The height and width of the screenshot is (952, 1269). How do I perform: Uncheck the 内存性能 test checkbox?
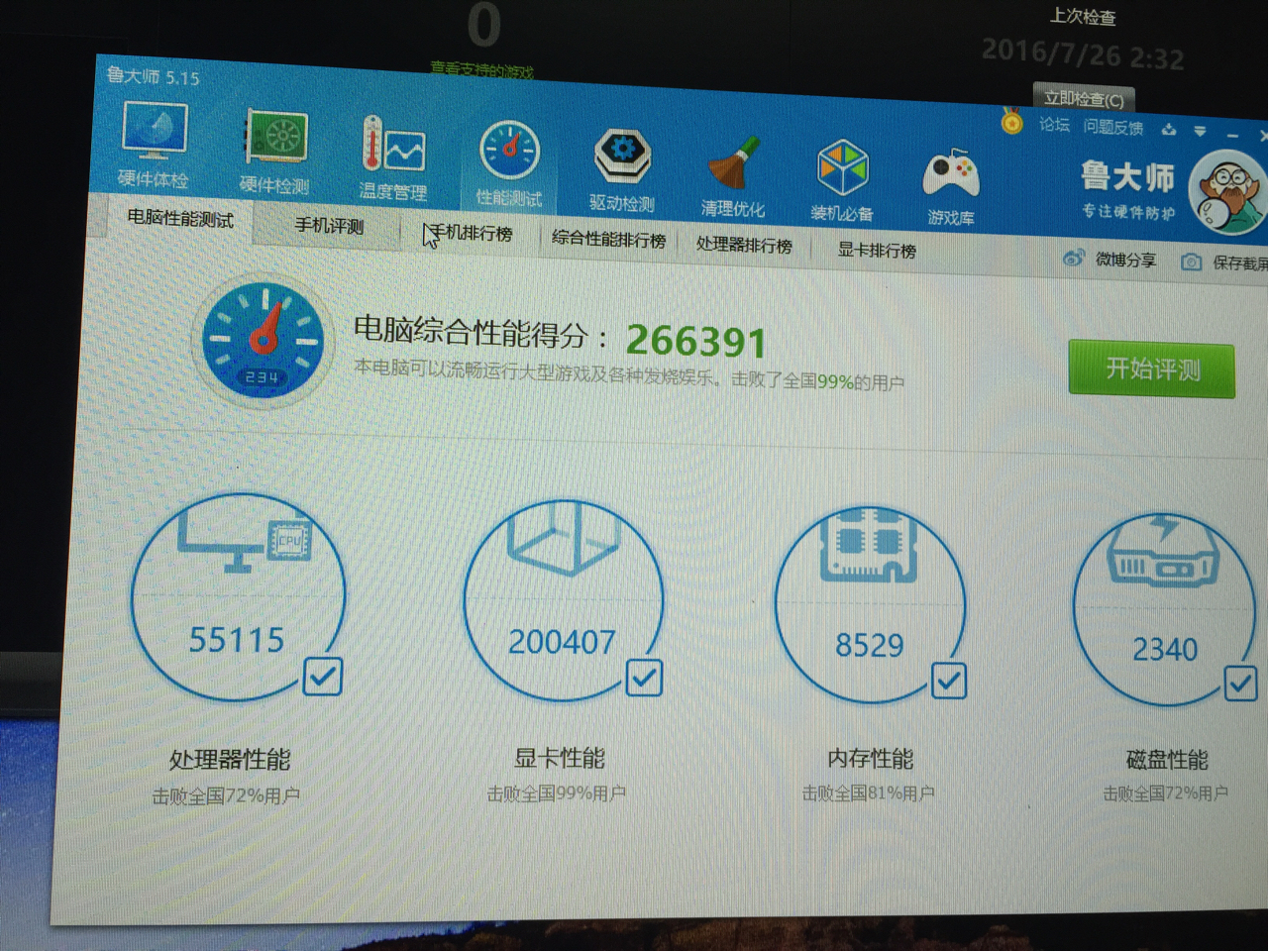point(949,681)
